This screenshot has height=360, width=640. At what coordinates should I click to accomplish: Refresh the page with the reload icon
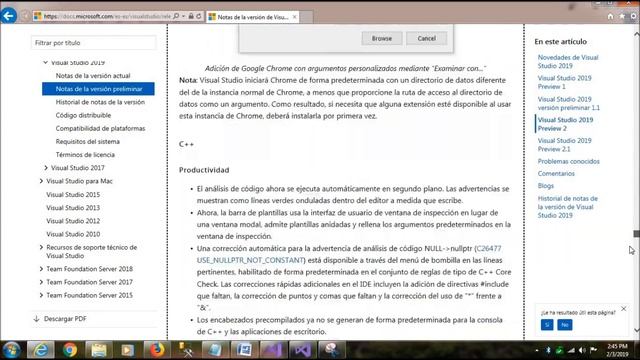(199, 16)
